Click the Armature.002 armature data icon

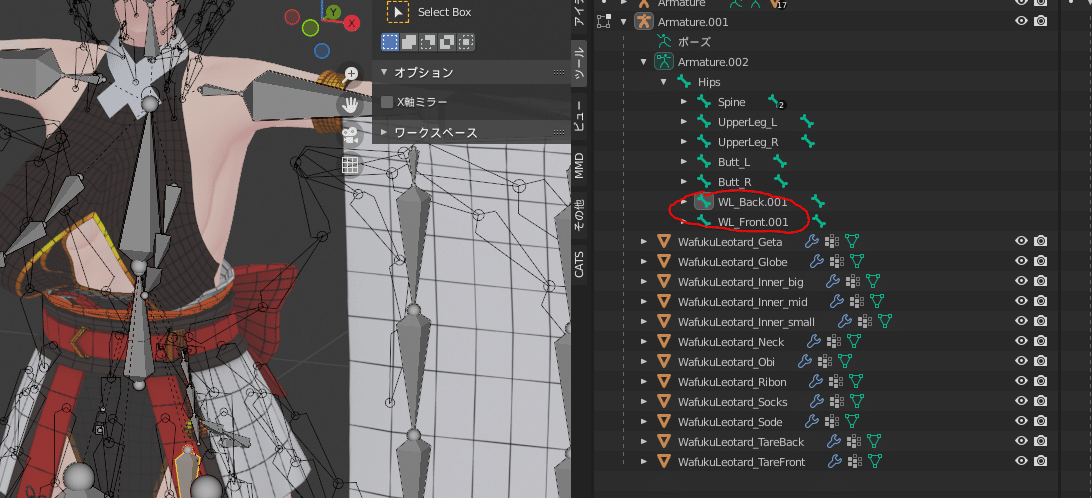click(x=664, y=62)
